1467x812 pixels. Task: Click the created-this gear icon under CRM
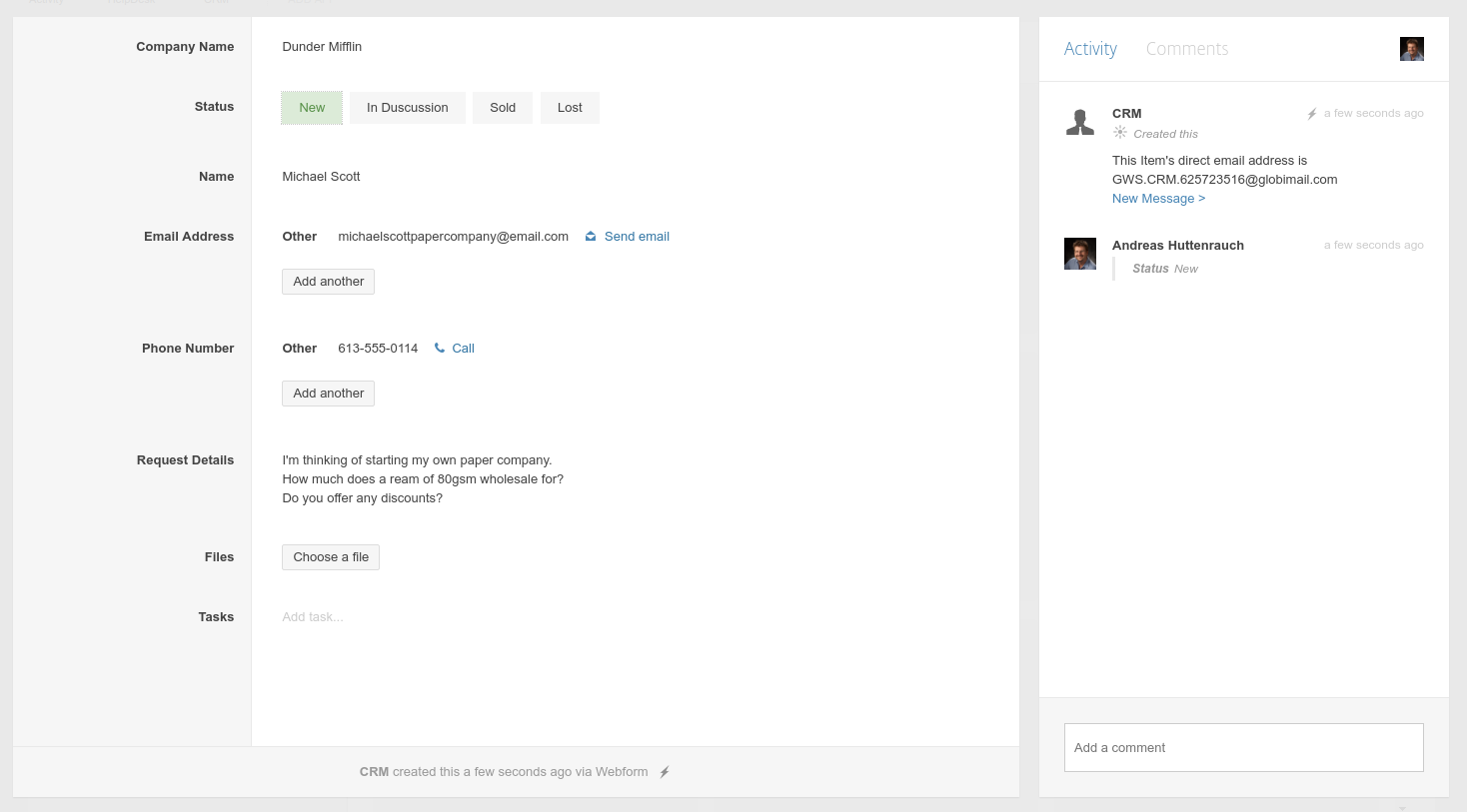[1120, 133]
